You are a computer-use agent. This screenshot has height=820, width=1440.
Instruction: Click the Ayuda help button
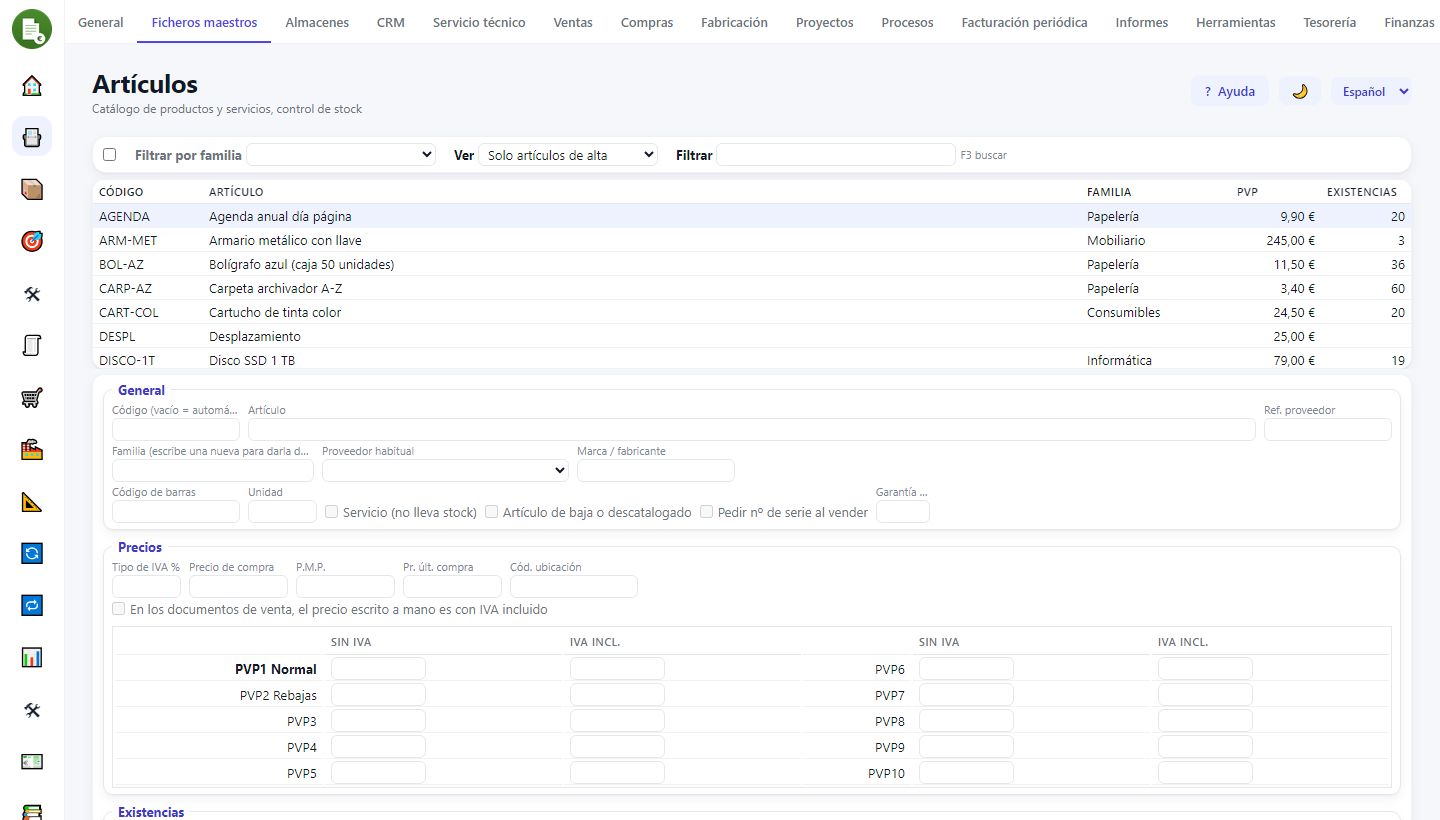coord(1230,91)
